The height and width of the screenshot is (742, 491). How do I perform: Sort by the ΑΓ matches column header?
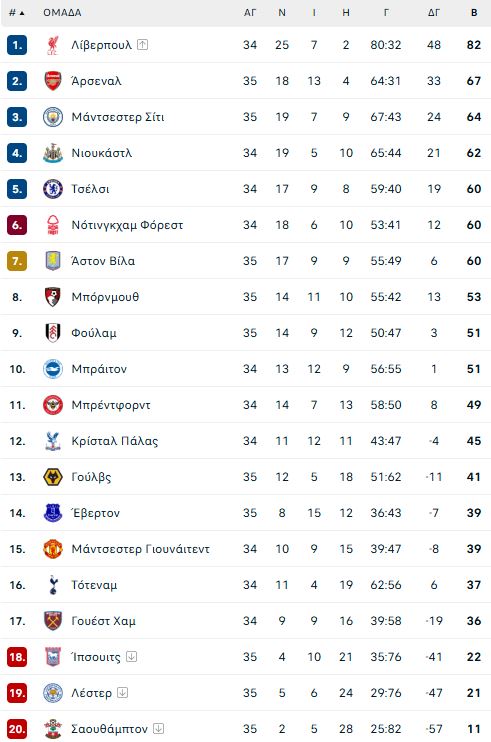pyautogui.click(x=250, y=13)
